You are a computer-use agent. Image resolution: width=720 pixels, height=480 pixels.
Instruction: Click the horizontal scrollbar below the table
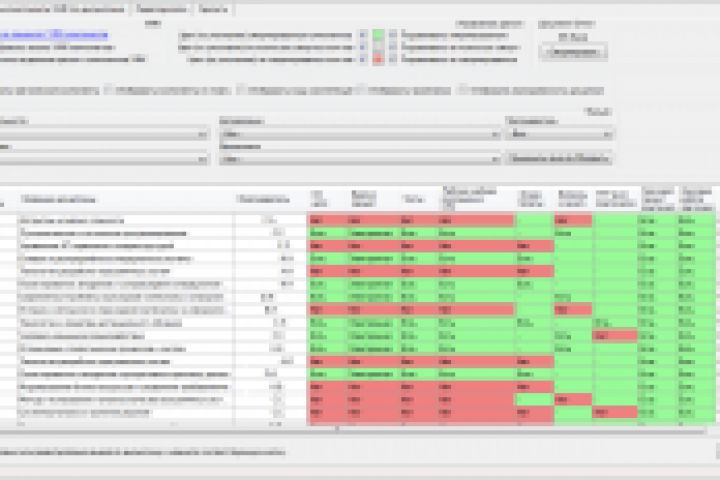pos(353,432)
